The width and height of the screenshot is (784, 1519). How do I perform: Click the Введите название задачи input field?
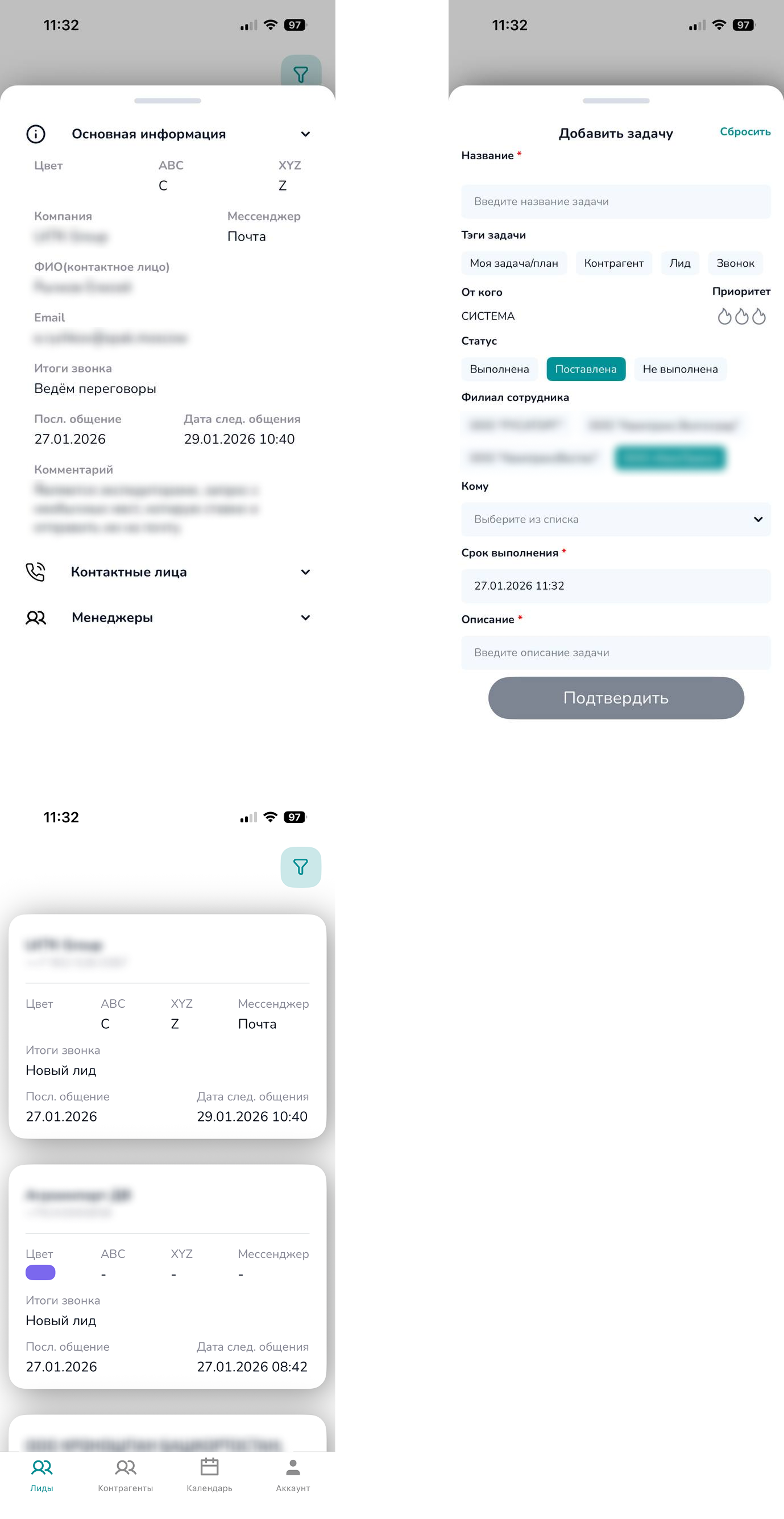(616, 202)
